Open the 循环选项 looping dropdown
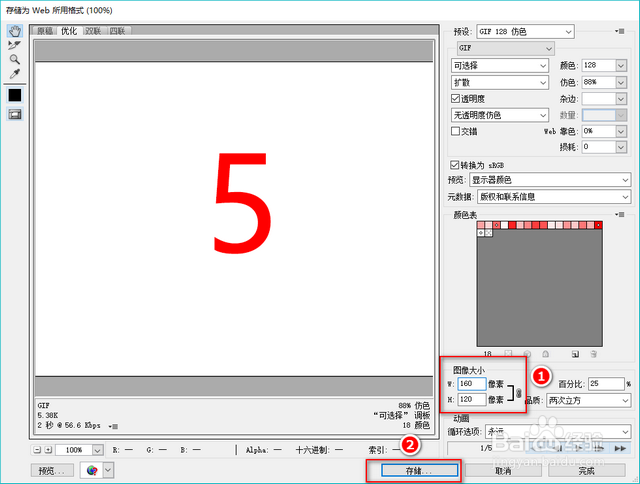This screenshot has height=484, width=640. pyautogui.click(x=558, y=431)
